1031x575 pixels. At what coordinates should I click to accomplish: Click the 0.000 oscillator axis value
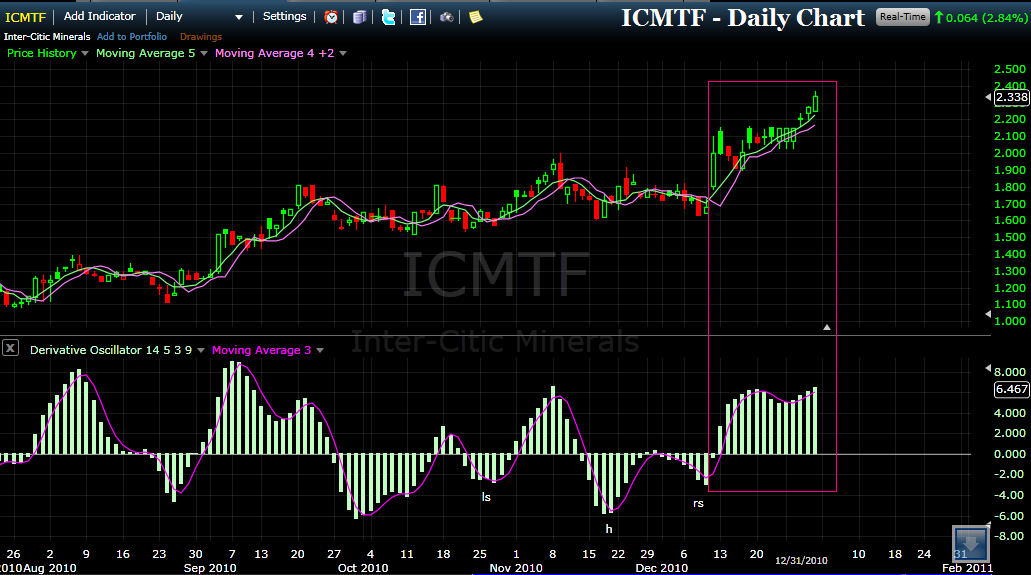pyautogui.click(x=1010, y=454)
